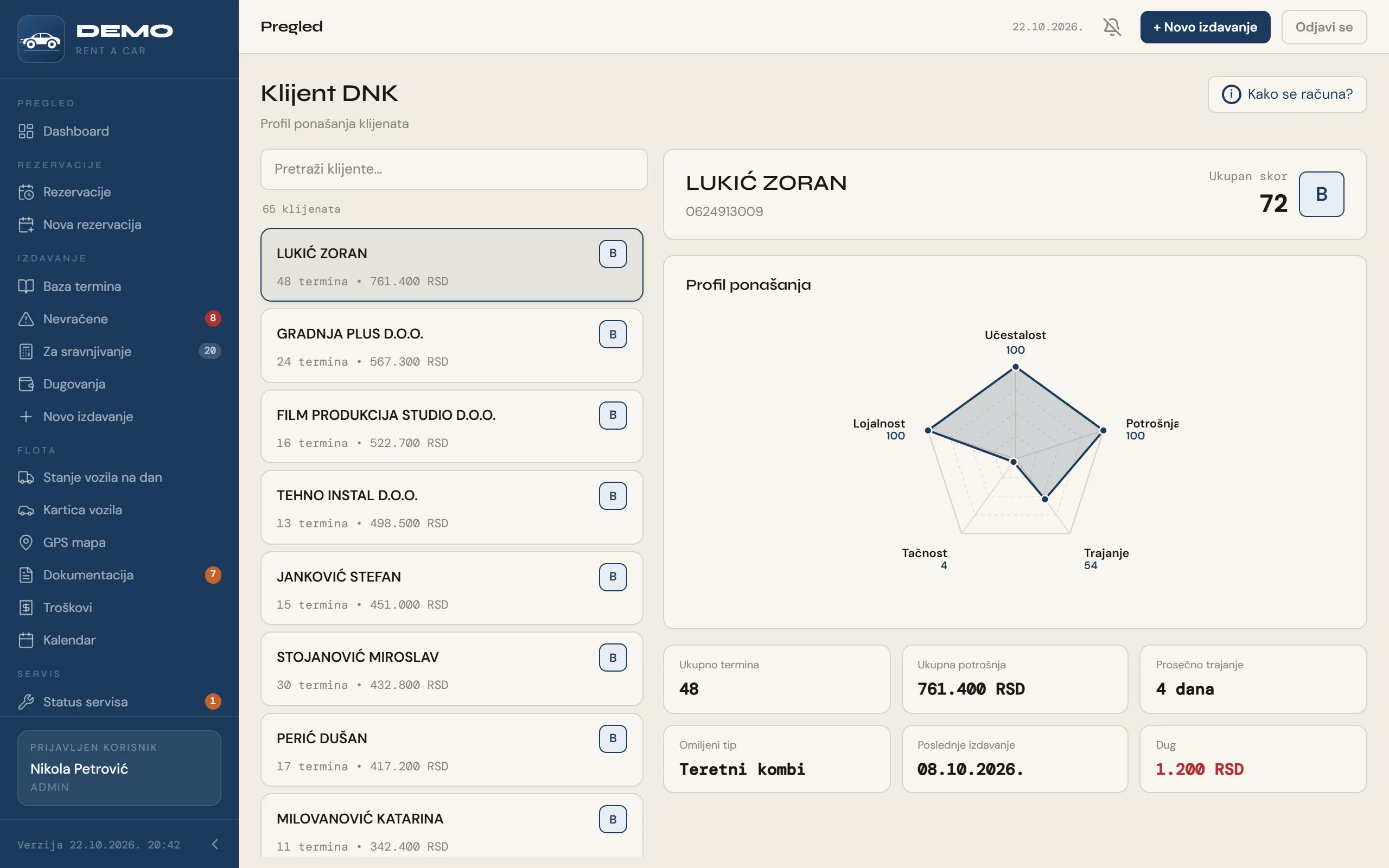Collapse the sidebar with the chevron arrow
This screenshot has height=868, width=1389.
click(x=215, y=844)
